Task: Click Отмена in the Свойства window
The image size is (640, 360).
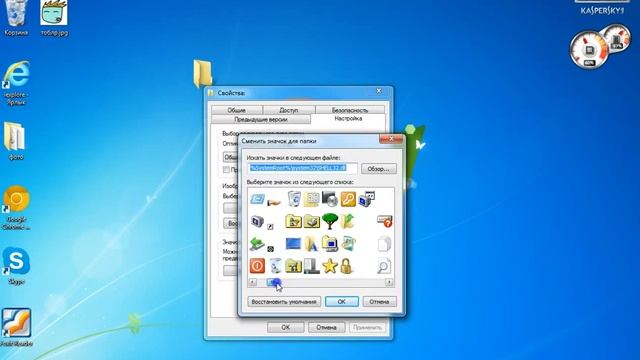Action: click(x=326, y=327)
